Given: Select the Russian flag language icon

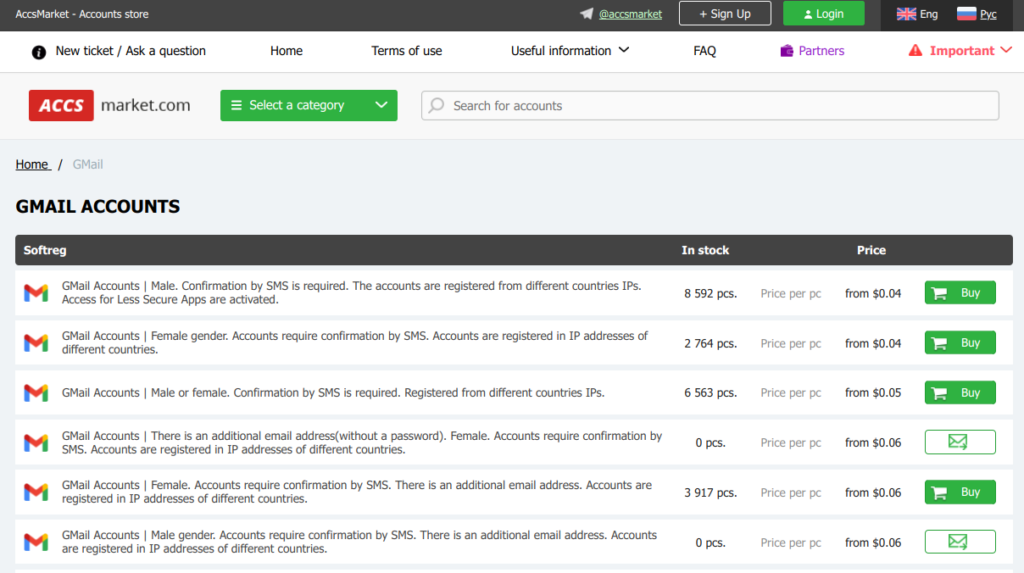Looking at the screenshot, I should point(967,14).
